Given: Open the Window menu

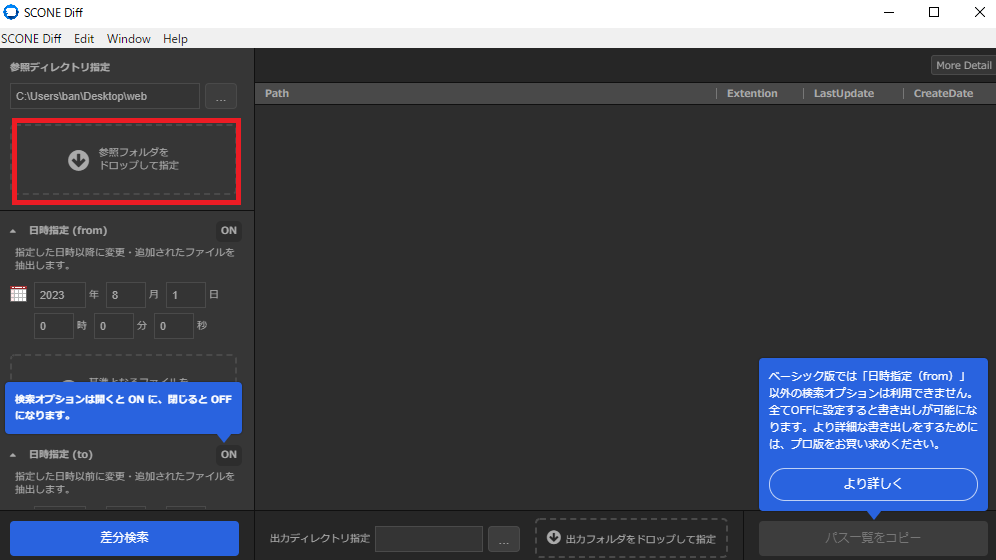Looking at the screenshot, I should pos(128,39).
